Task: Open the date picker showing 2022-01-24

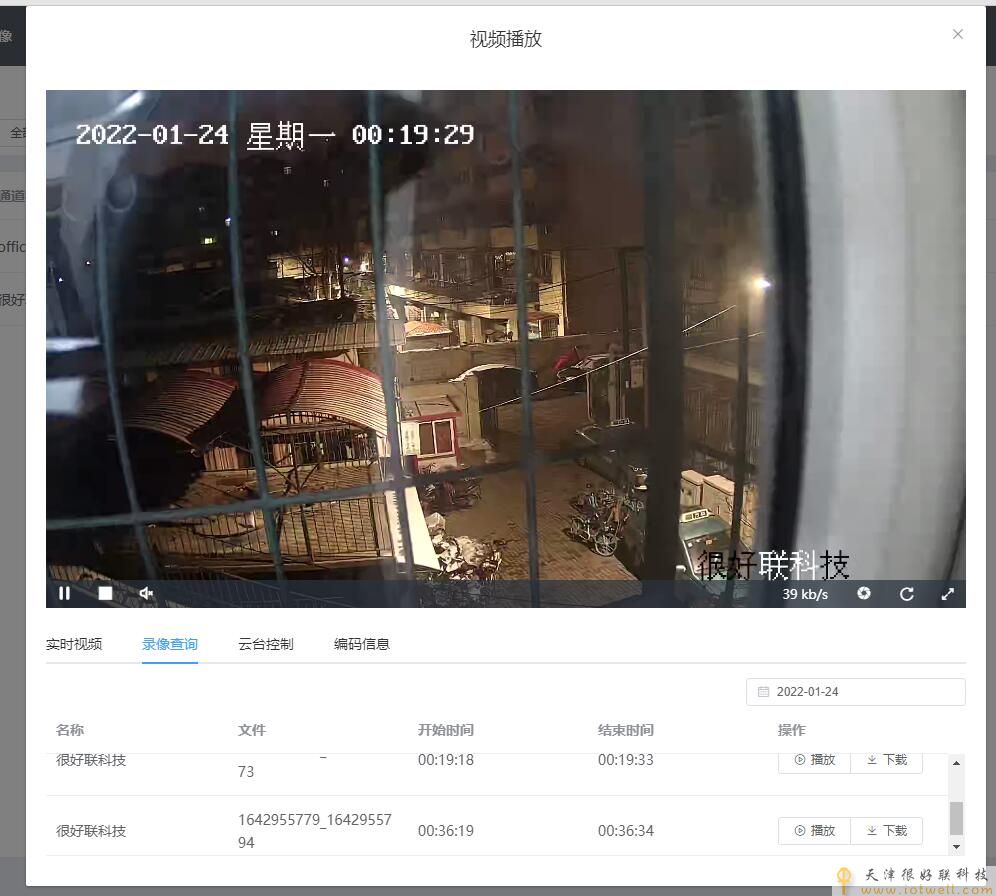Action: click(856, 692)
